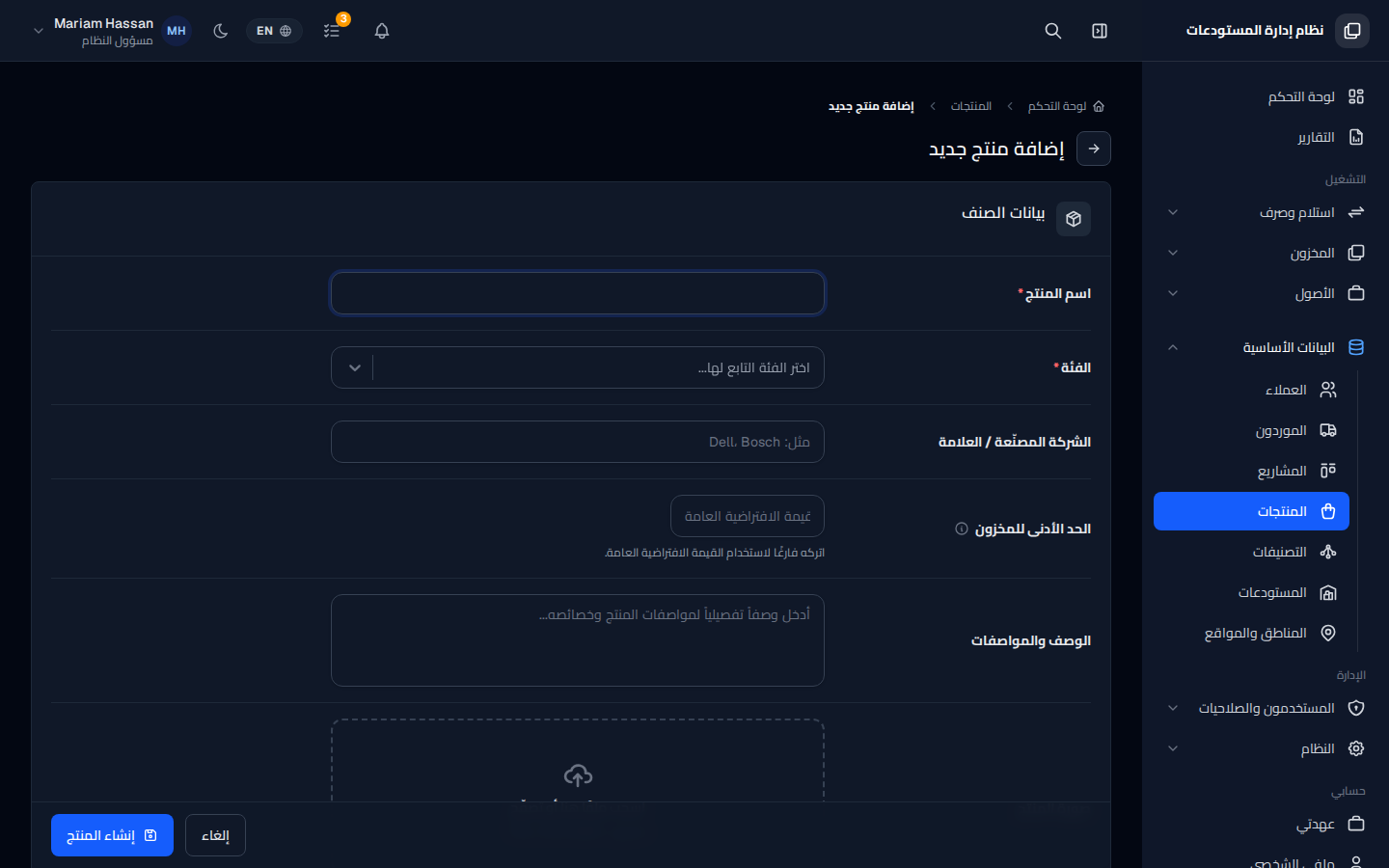
Task: Click إلغاء button
Action: point(215,835)
